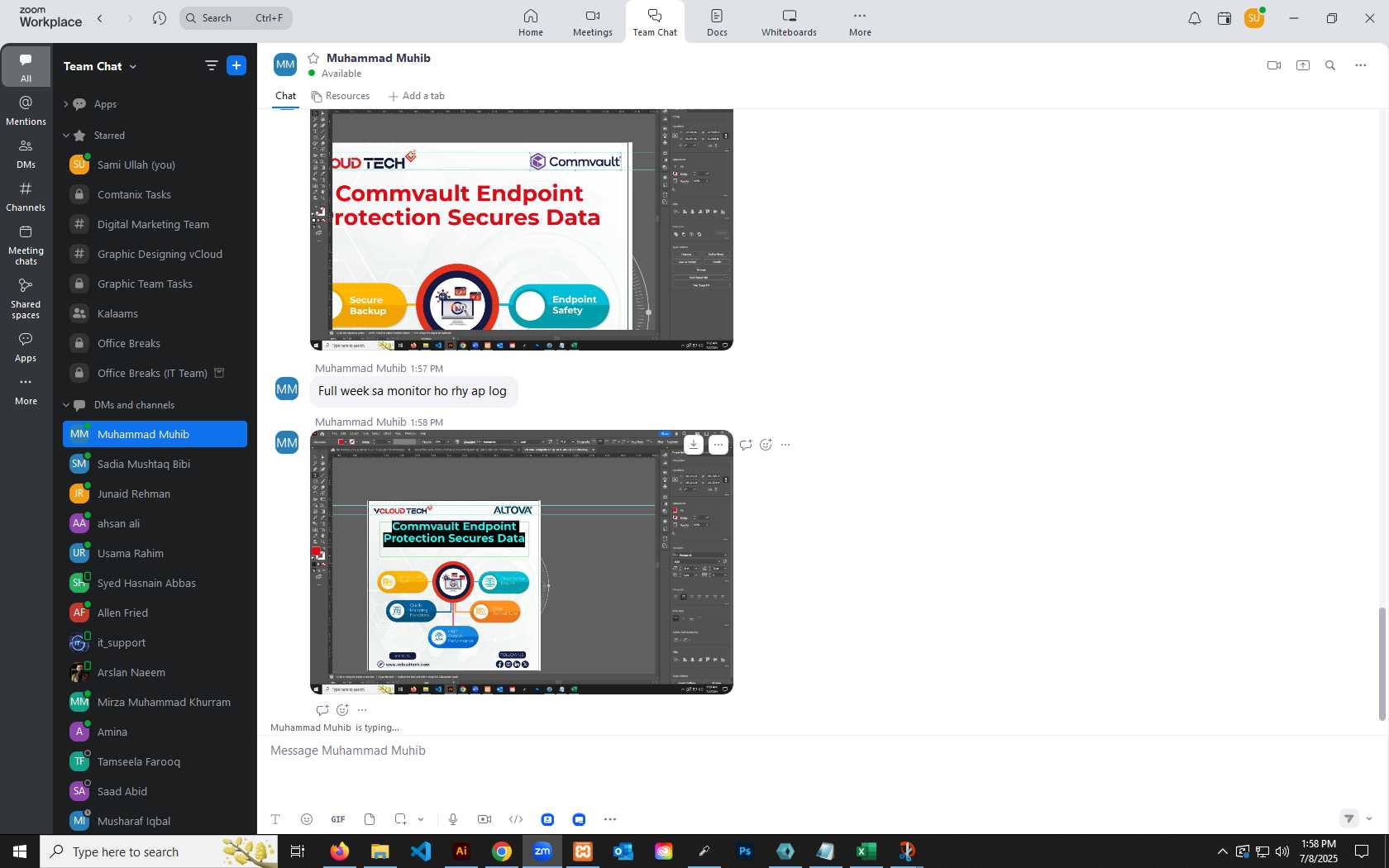Open the Docs tab
The height and width of the screenshot is (868, 1389).
[x=717, y=22]
